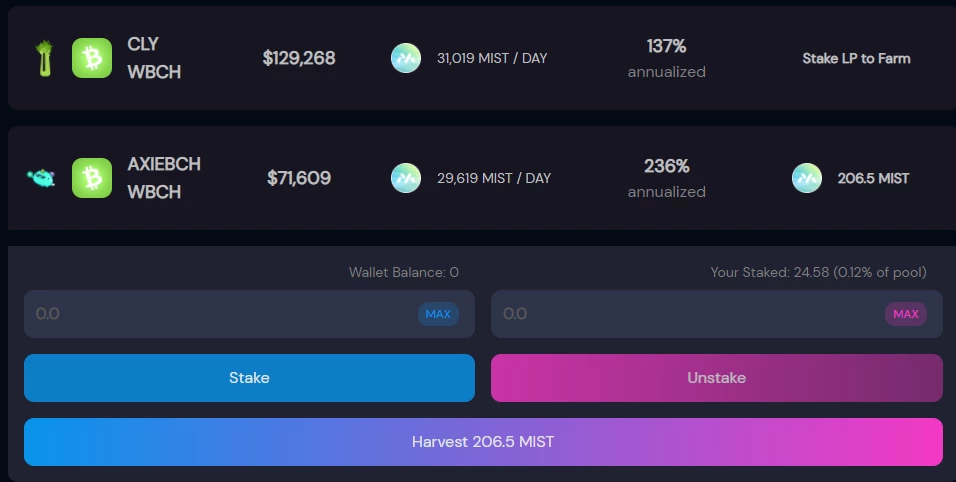Collapse the AXIEBCH WBCH farm row
Viewport: 956px width, 482px height.
[482, 178]
